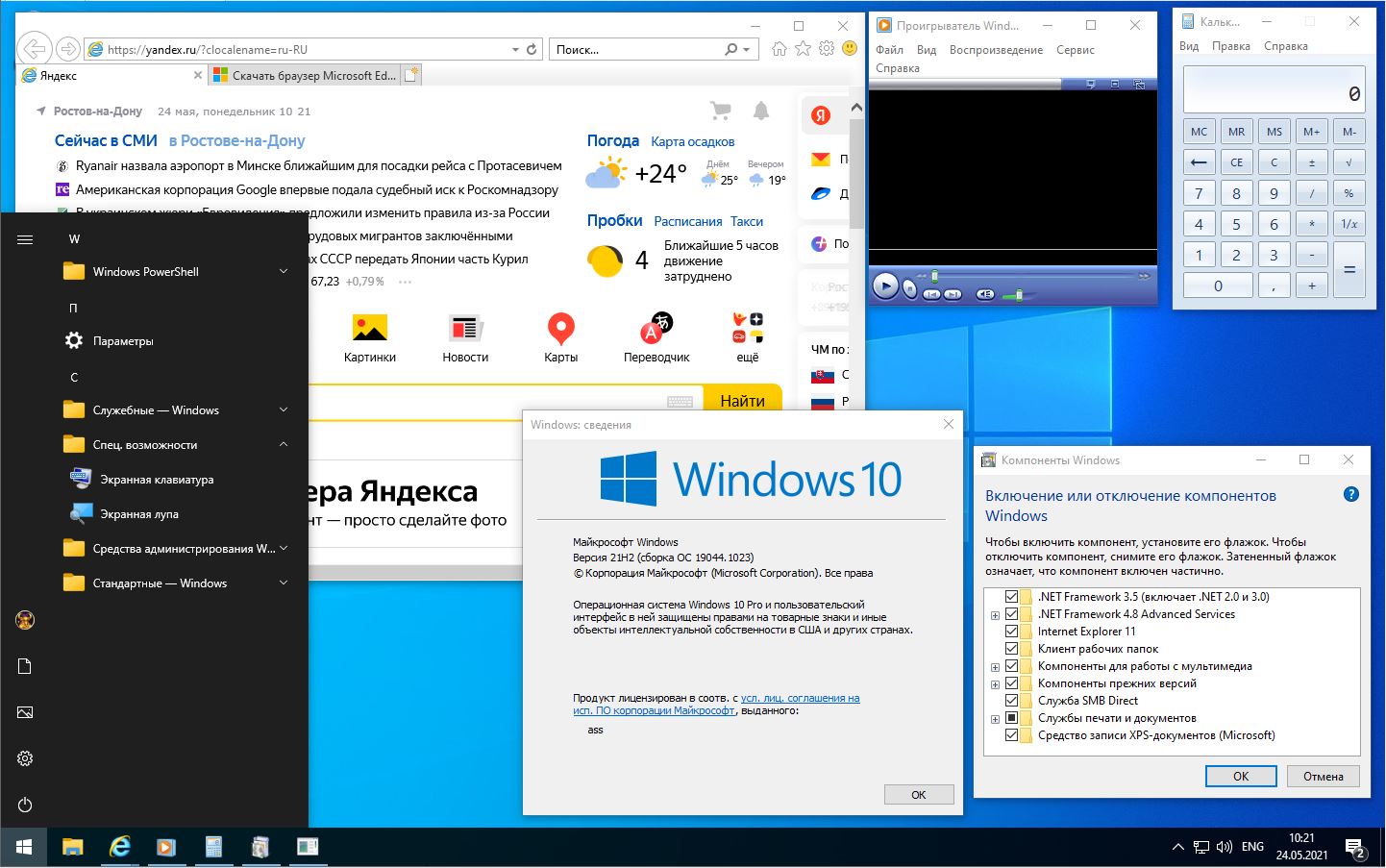Expand Службы печати и документов tree node
Screen dimensions: 1386x868
click(x=995, y=719)
